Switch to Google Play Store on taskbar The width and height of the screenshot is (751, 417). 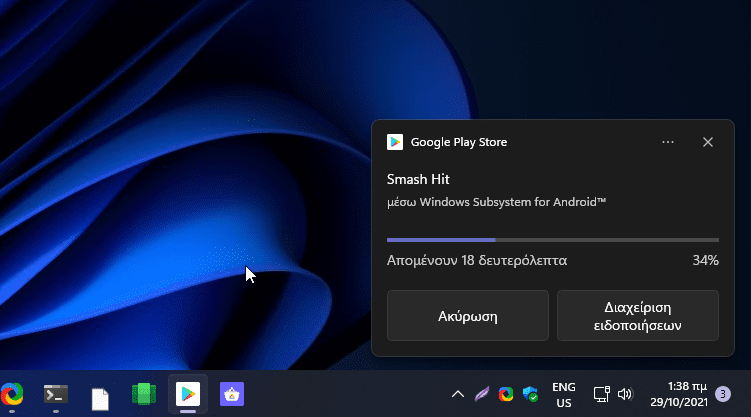point(187,394)
